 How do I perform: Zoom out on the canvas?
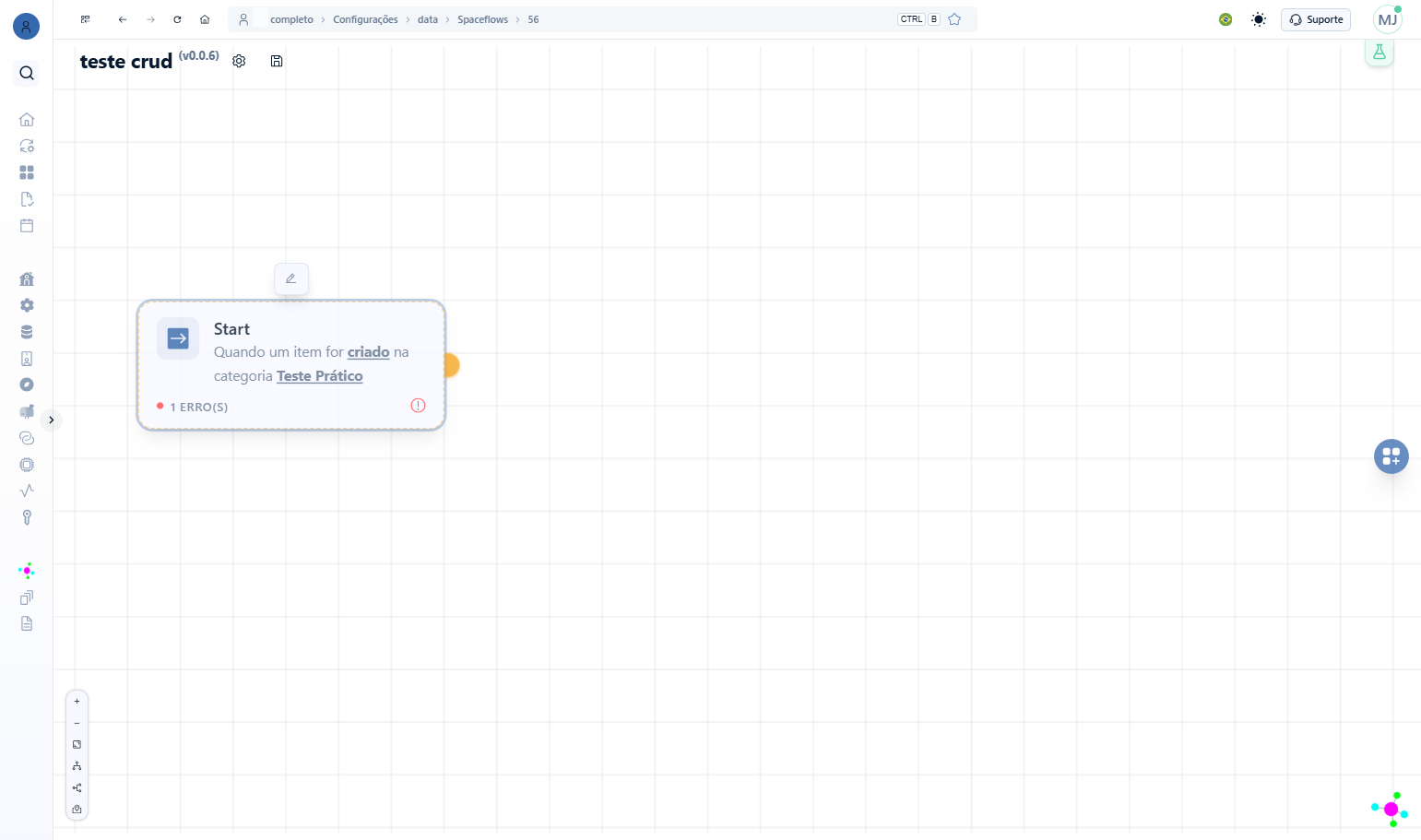(x=77, y=723)
